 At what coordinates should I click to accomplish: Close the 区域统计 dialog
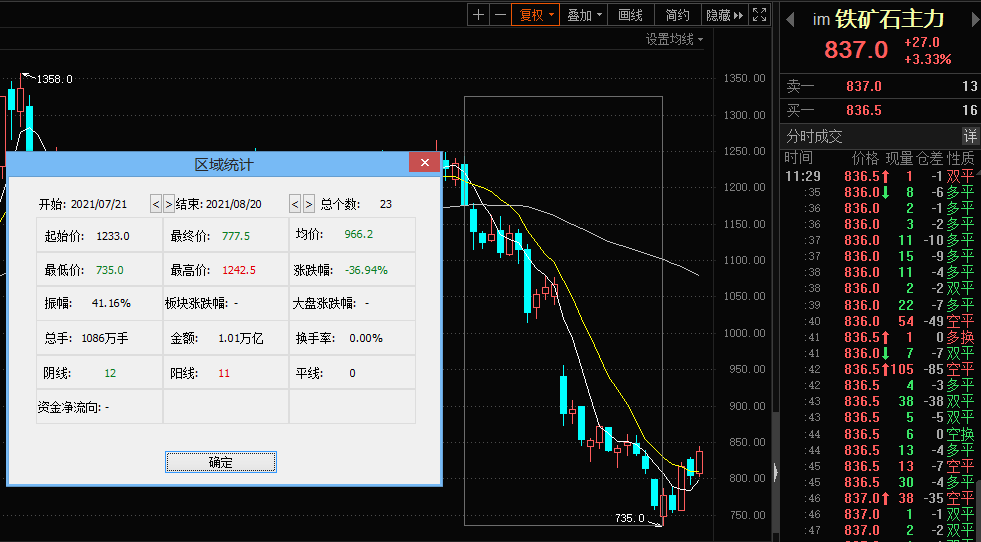coord(425,163)
